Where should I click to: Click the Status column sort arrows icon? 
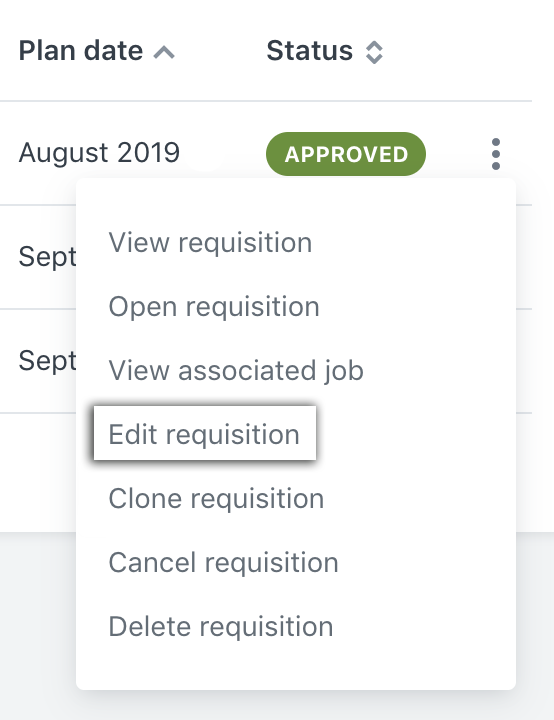coord(374,52)
